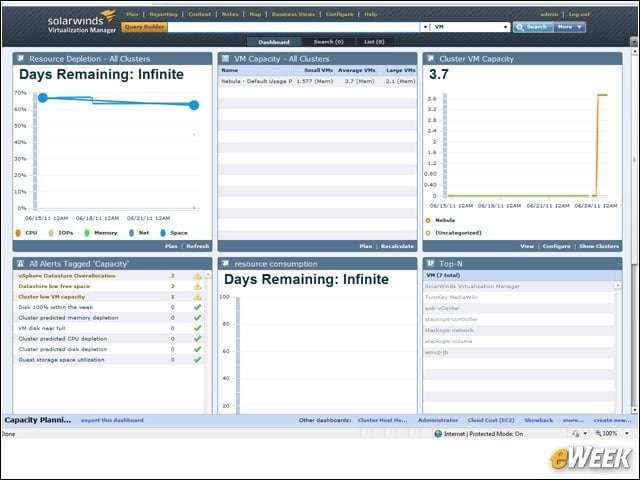640x480 pixels.
Task: Open the search field history dropdown arrow
Action: [x=425, y=27]
